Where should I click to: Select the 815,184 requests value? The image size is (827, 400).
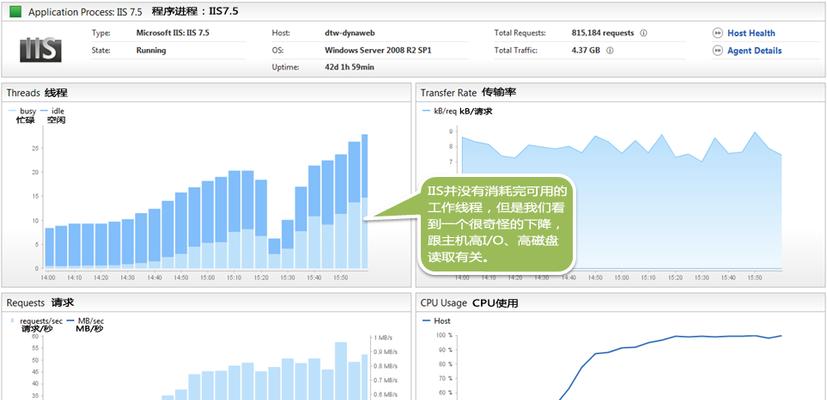(603, 33)
